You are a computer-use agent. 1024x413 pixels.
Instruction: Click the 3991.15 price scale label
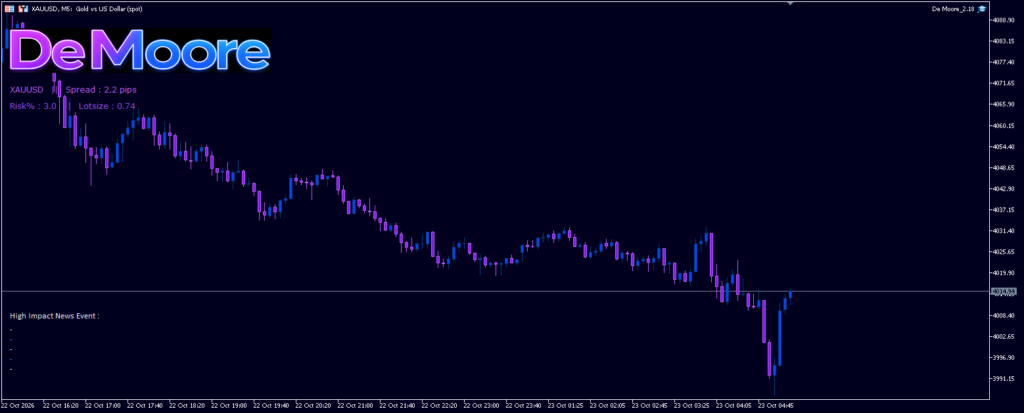click(x=1003, y=378)
